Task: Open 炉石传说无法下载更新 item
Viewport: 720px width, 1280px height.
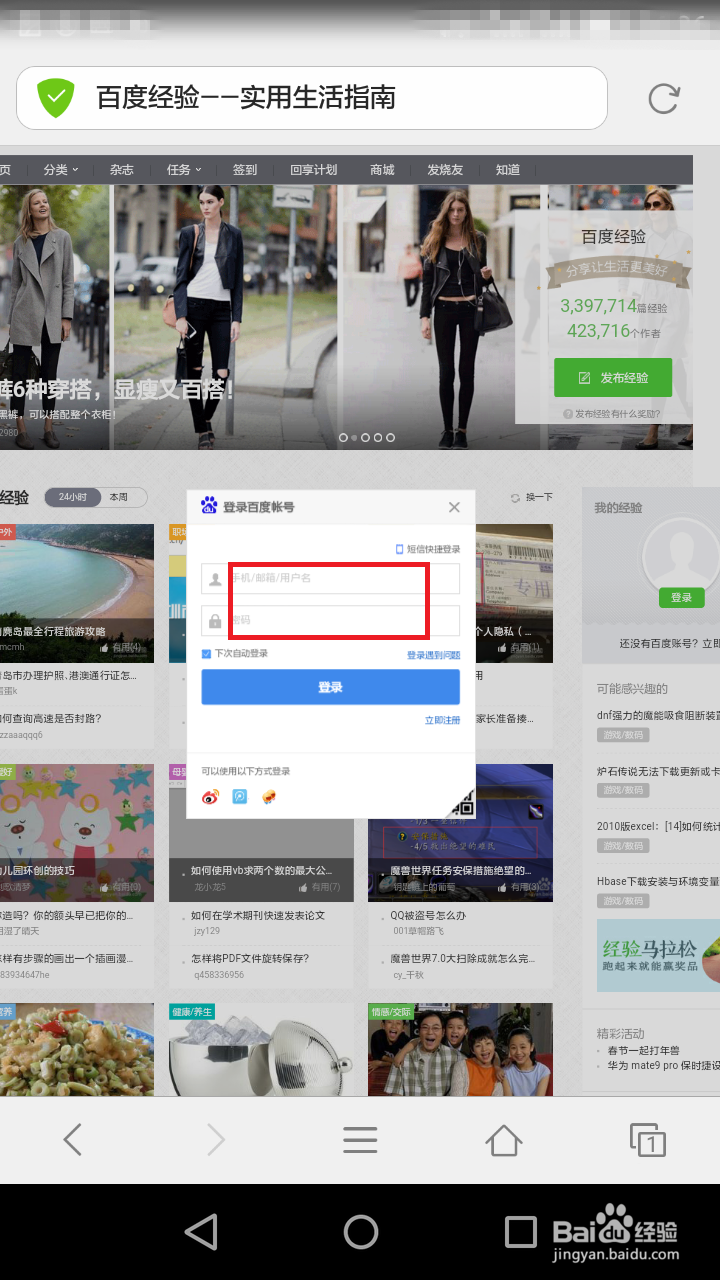Action: point(658,771)
